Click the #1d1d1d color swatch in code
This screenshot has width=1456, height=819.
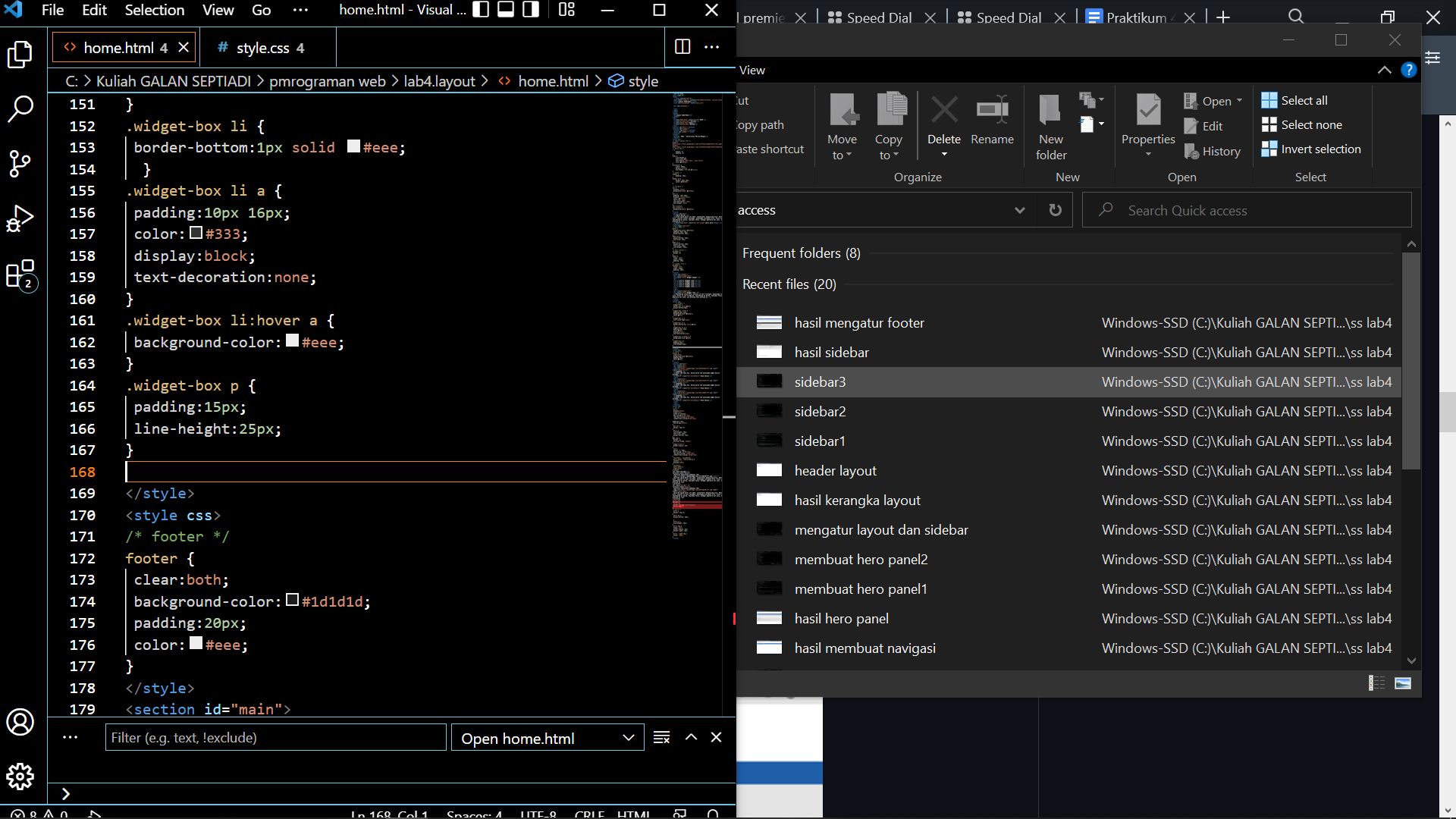click(293, 601)
